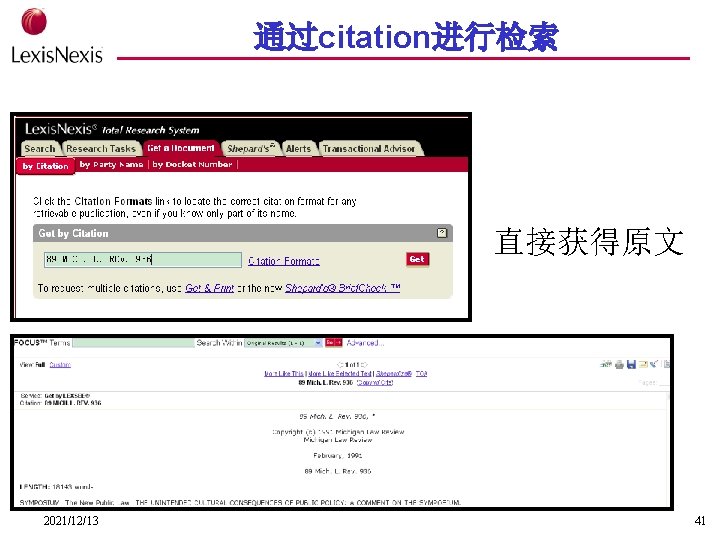Open the Search Within dropdown
Screen dimensions: 720x540
pyautogui.click(x=283, y=343)
